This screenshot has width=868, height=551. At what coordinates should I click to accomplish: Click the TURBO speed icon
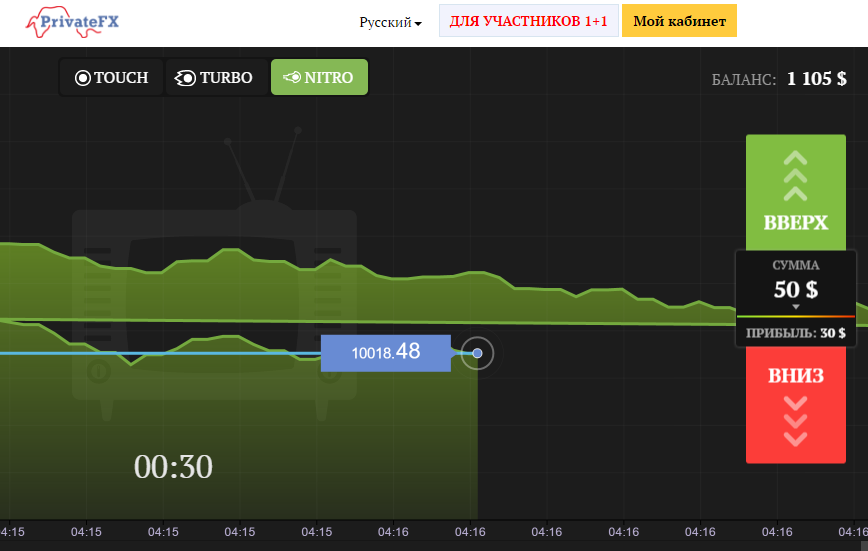point(185,78)
